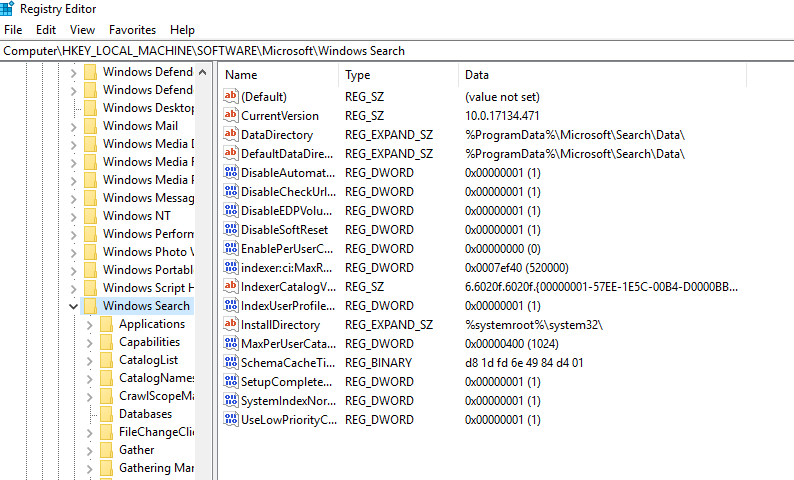Click the DWORD icon beside SystemIndexNor...

(231, 401)
